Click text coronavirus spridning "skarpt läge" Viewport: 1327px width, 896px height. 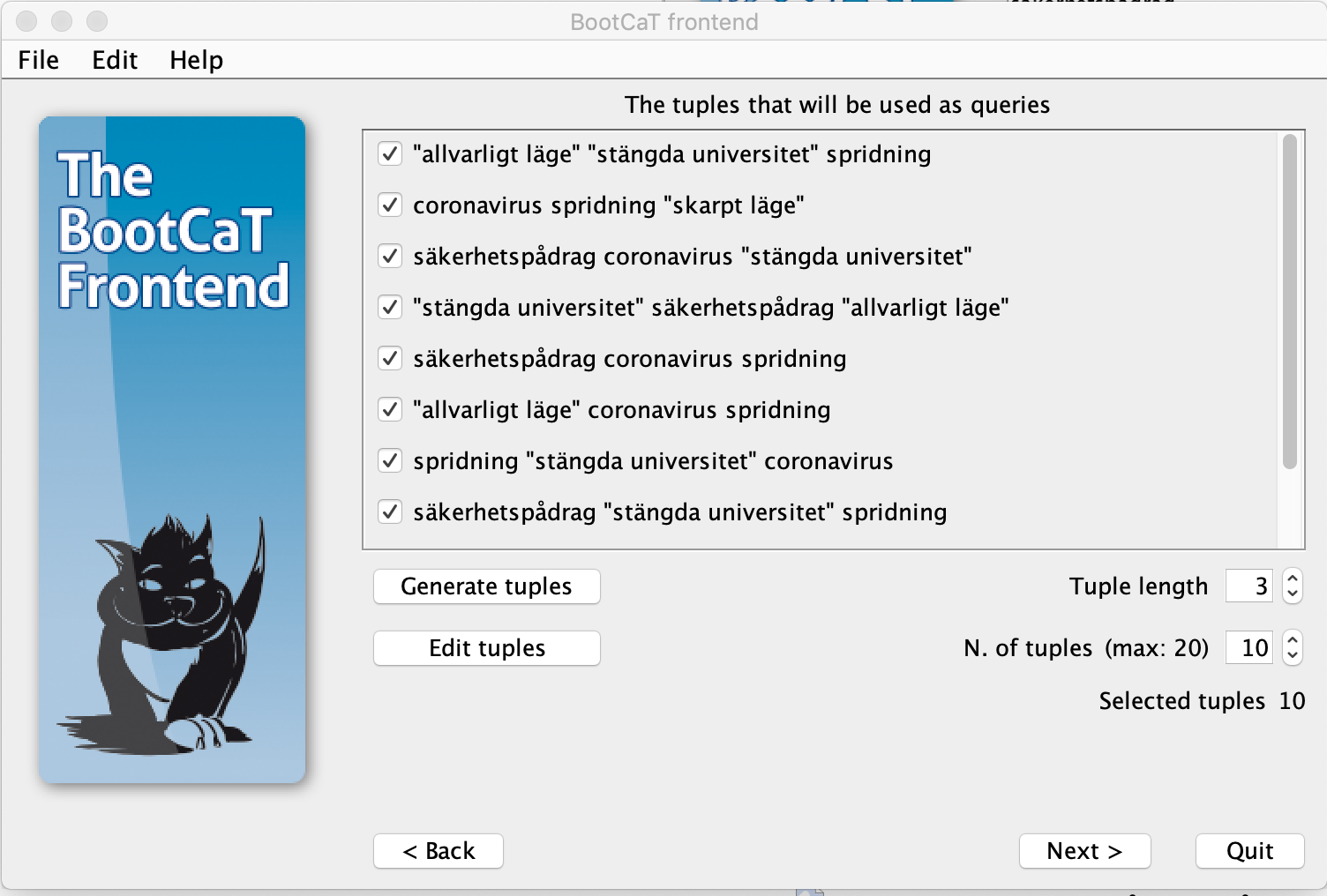(609, 205)
